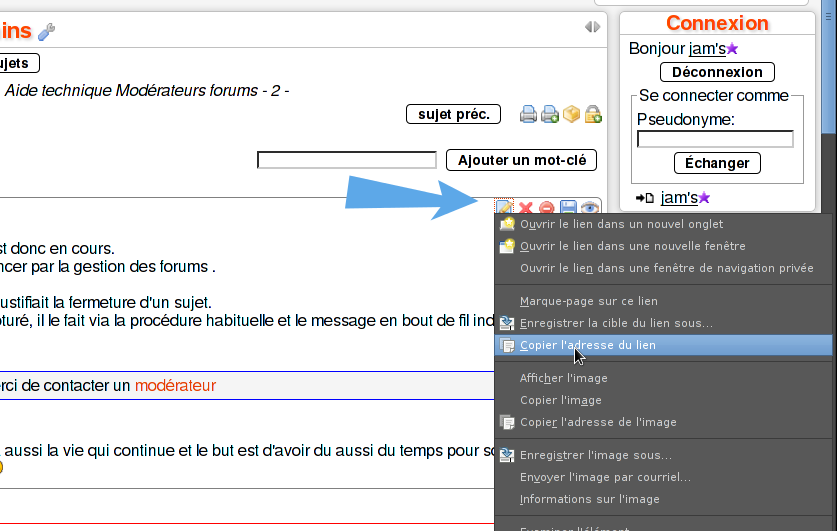837x531 pixels.
Task: Click the vertical page scrollbar thumb
Action: [829, 67]
